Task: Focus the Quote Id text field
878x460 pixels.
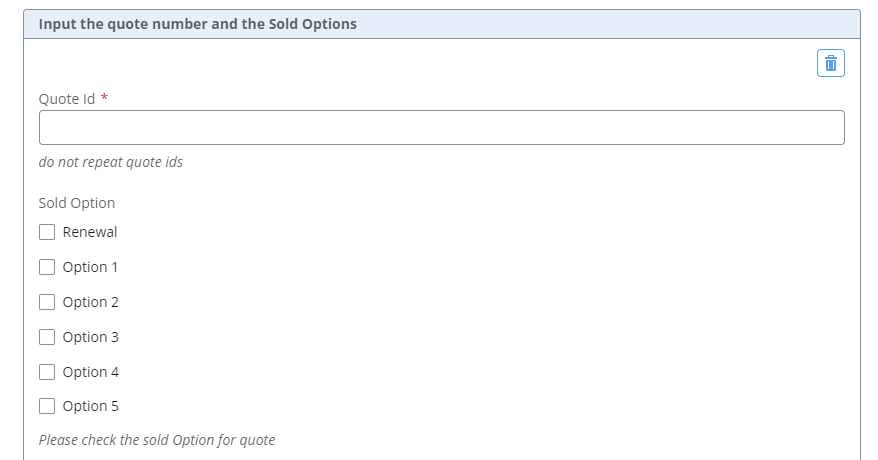Action: (442, 128)
